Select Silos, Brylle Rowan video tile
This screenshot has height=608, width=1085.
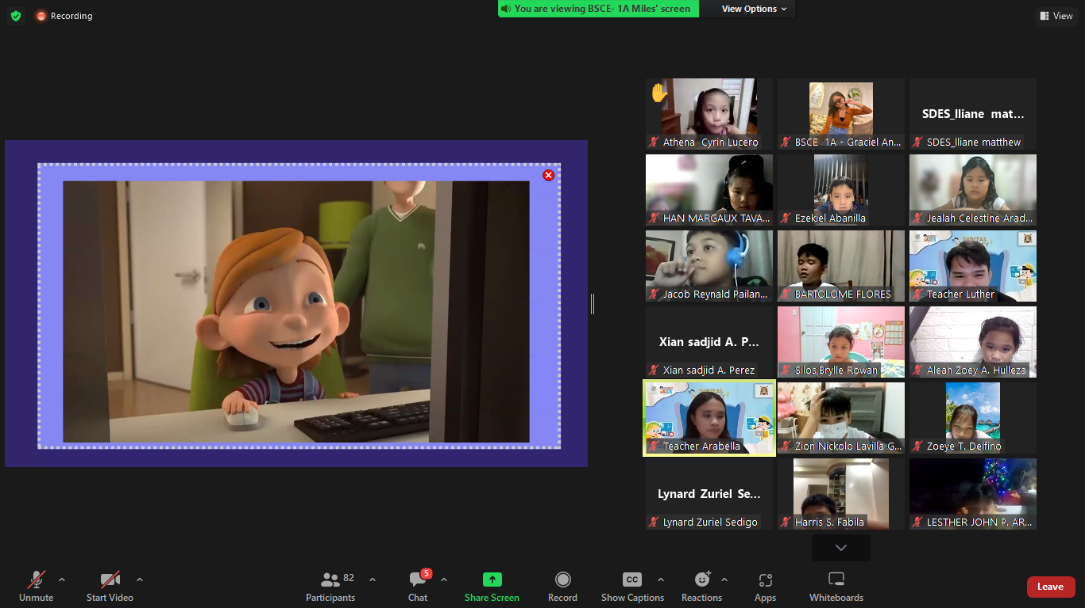tap(841, 342)
